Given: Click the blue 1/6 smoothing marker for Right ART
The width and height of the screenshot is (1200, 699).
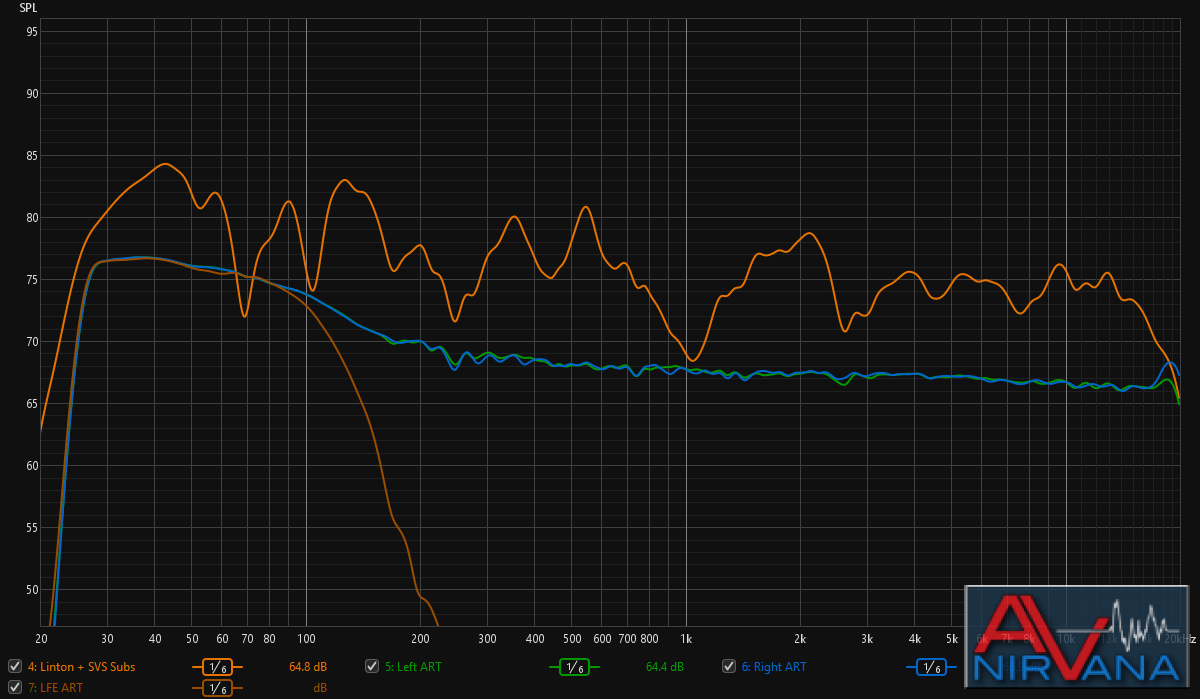Looking at the screenshot, I should [932, 667].
